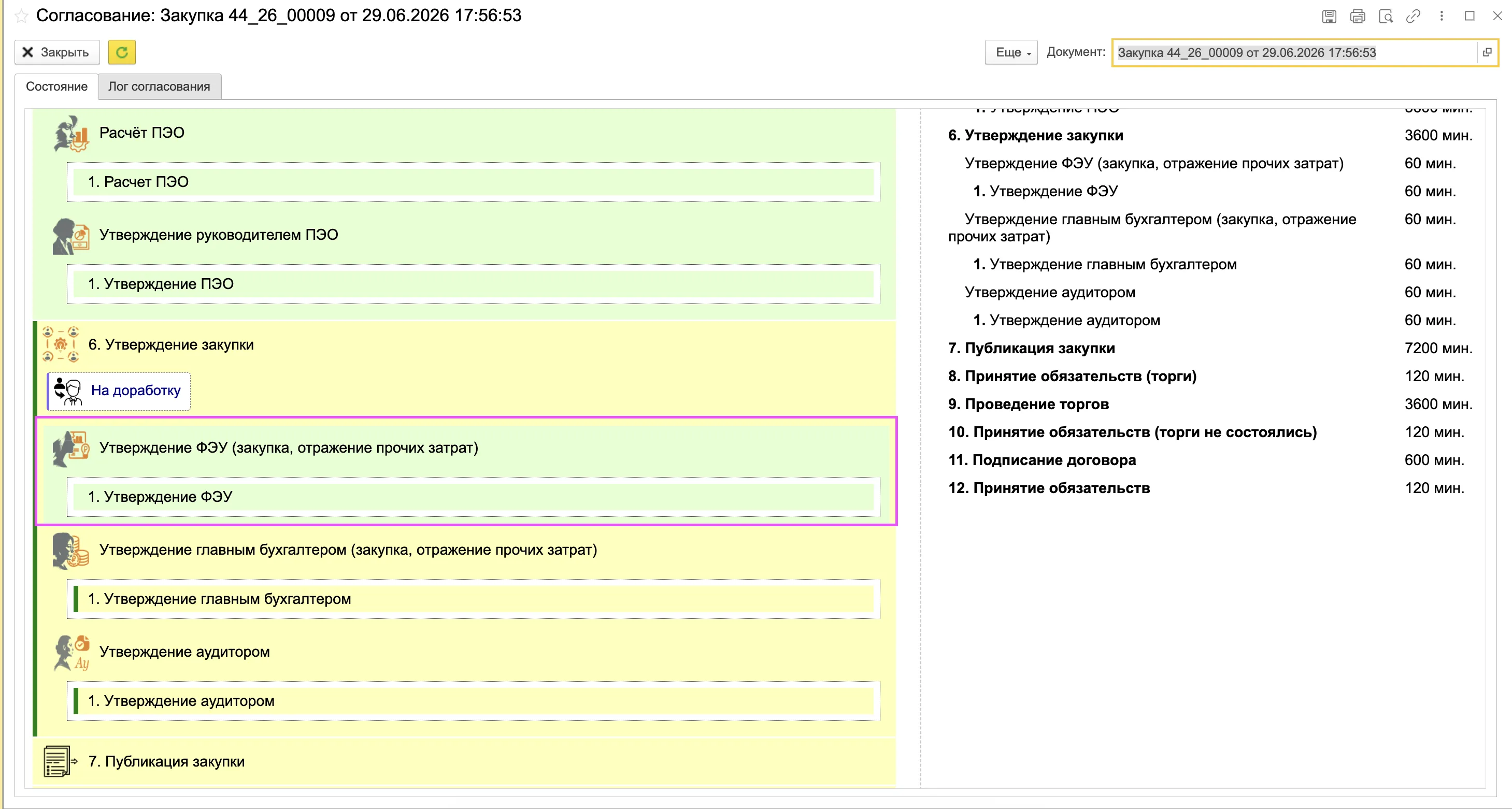Click the 7200 мин. duration value
The height and width of the screenshot is (809, 1512).
tap(1438, 348)
